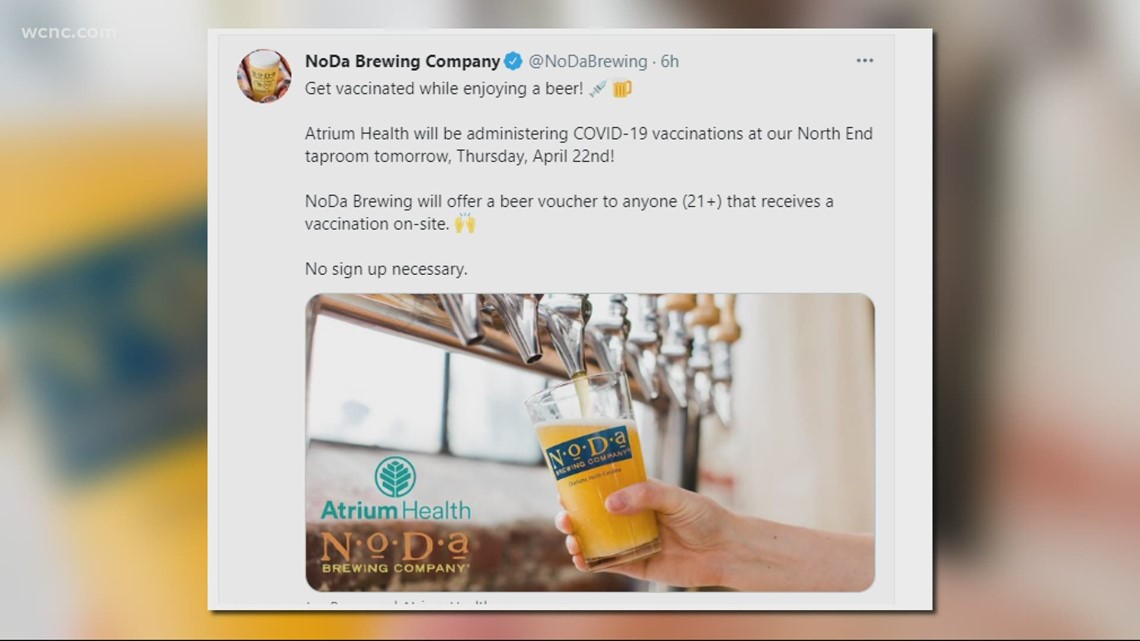Click the Atrium Health vaccination announcement paragraph
The image size is (1140, 641).
(x=589, y=145)
